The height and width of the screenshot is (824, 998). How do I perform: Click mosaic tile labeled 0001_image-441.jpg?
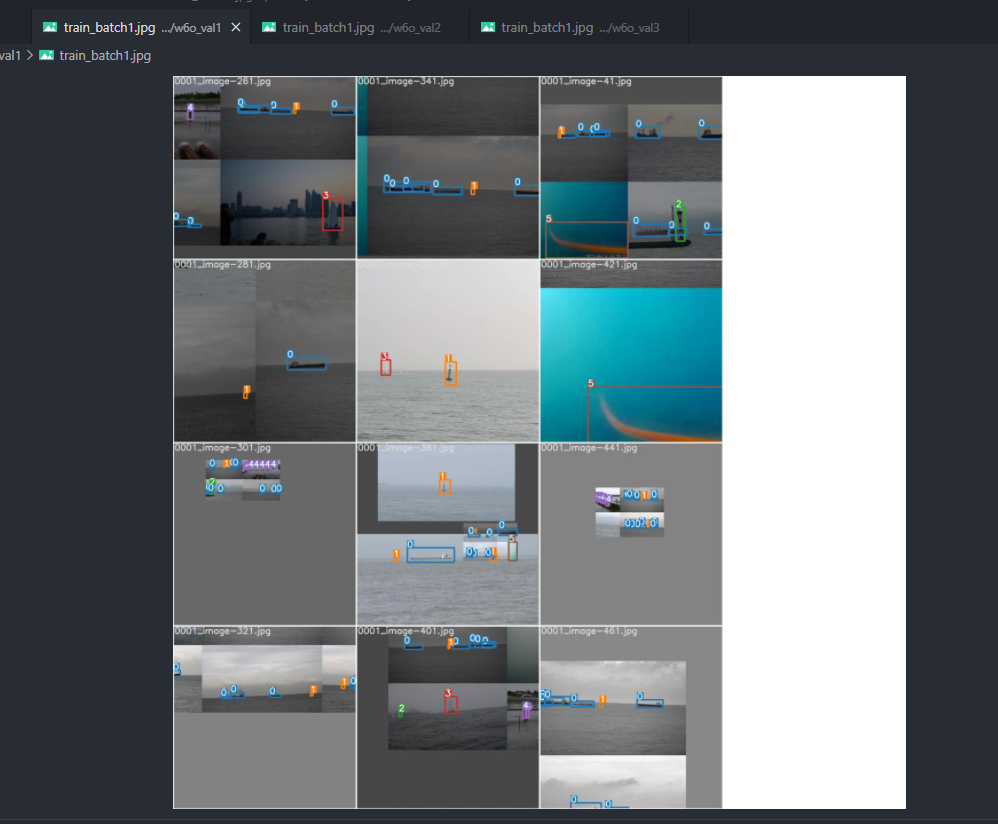631,534
